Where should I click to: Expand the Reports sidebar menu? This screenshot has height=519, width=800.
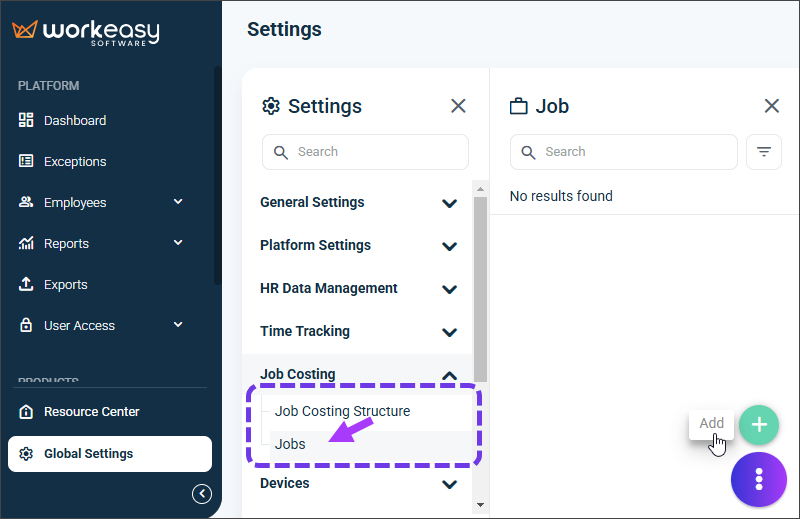tap(178, 242)
